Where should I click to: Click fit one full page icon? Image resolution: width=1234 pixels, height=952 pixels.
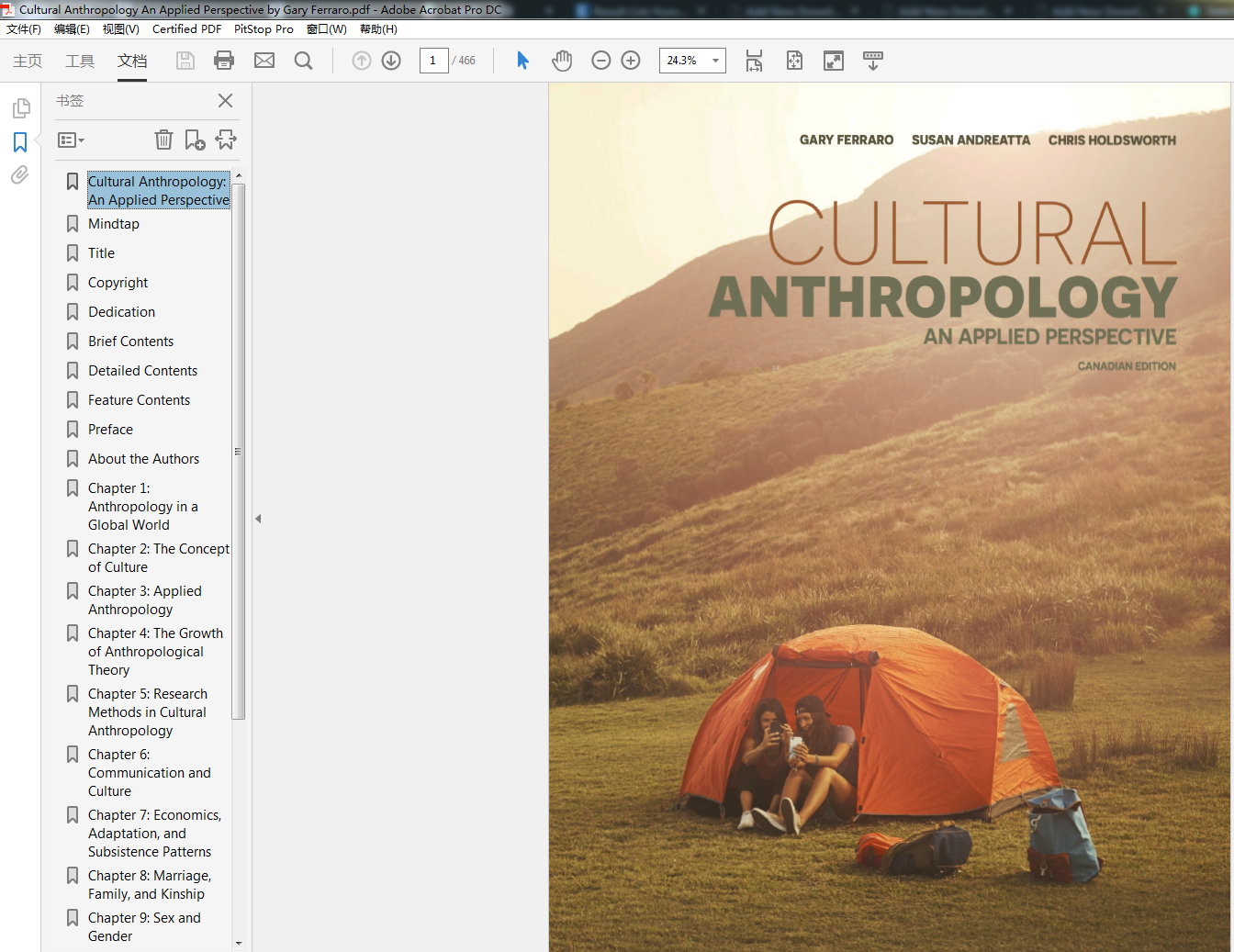(x=794, y=61)
